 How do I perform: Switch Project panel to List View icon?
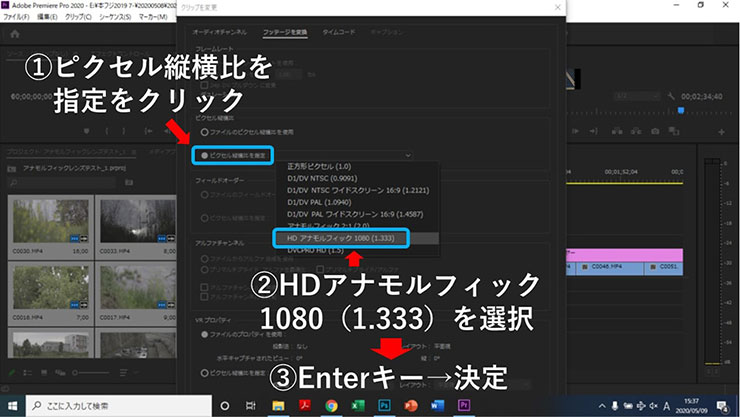[28, 373]
